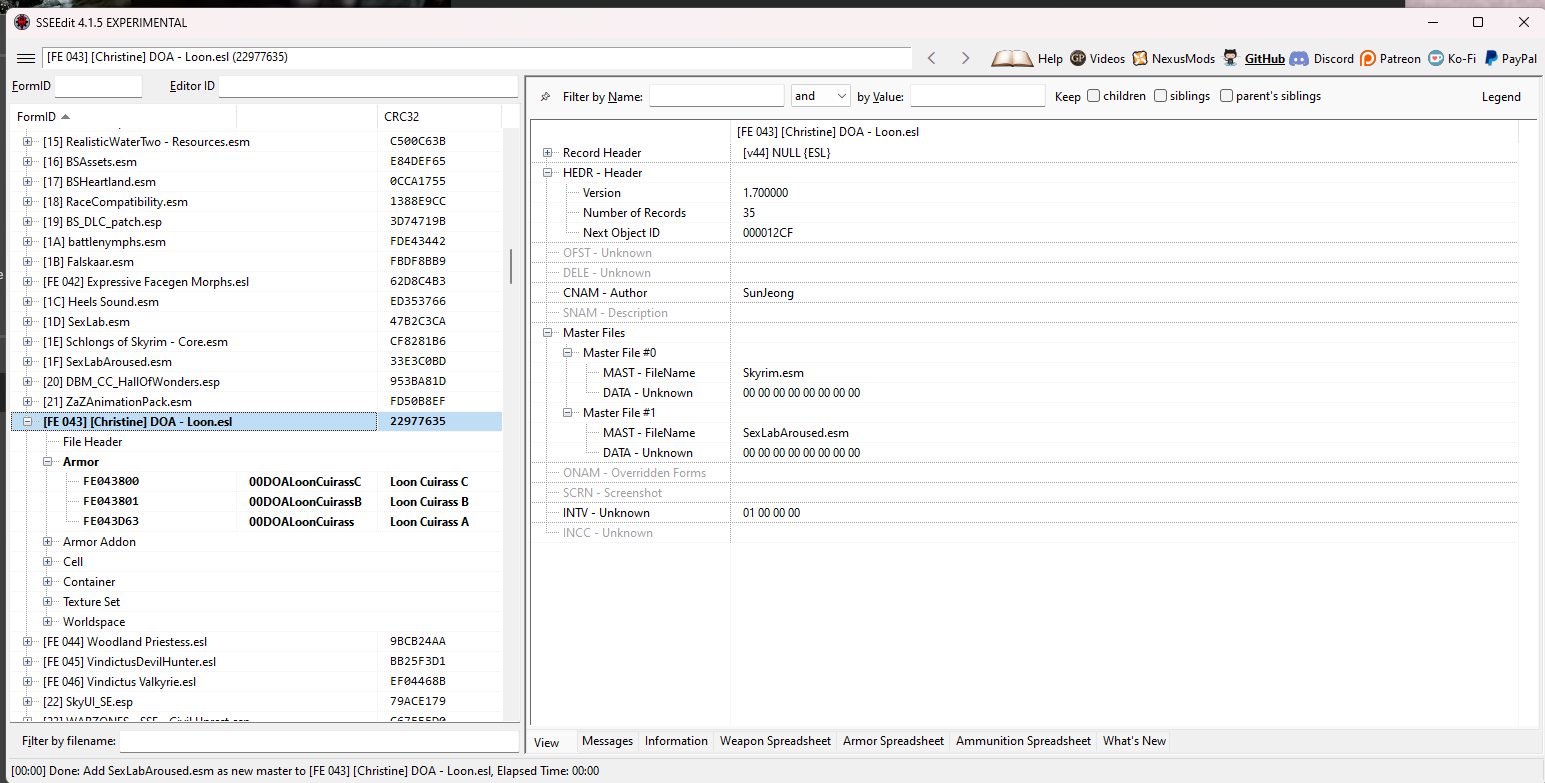Expand the Worldspace group
This screenshot has width=1545, height=783.
[48, 622]
